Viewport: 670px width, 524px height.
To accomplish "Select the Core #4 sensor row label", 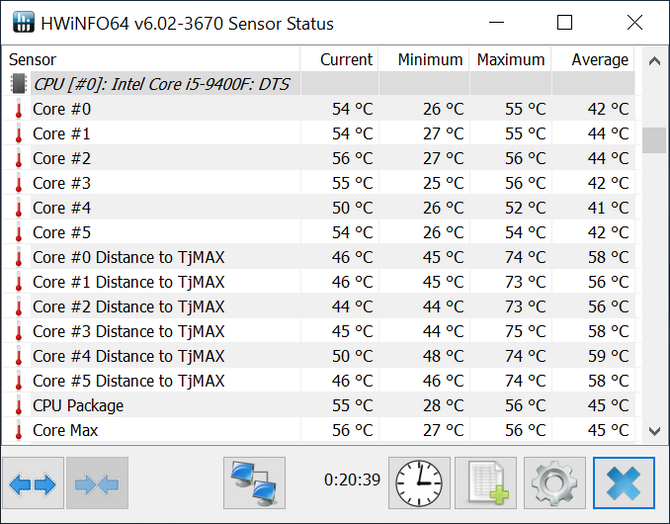I will tap(62, 208).
